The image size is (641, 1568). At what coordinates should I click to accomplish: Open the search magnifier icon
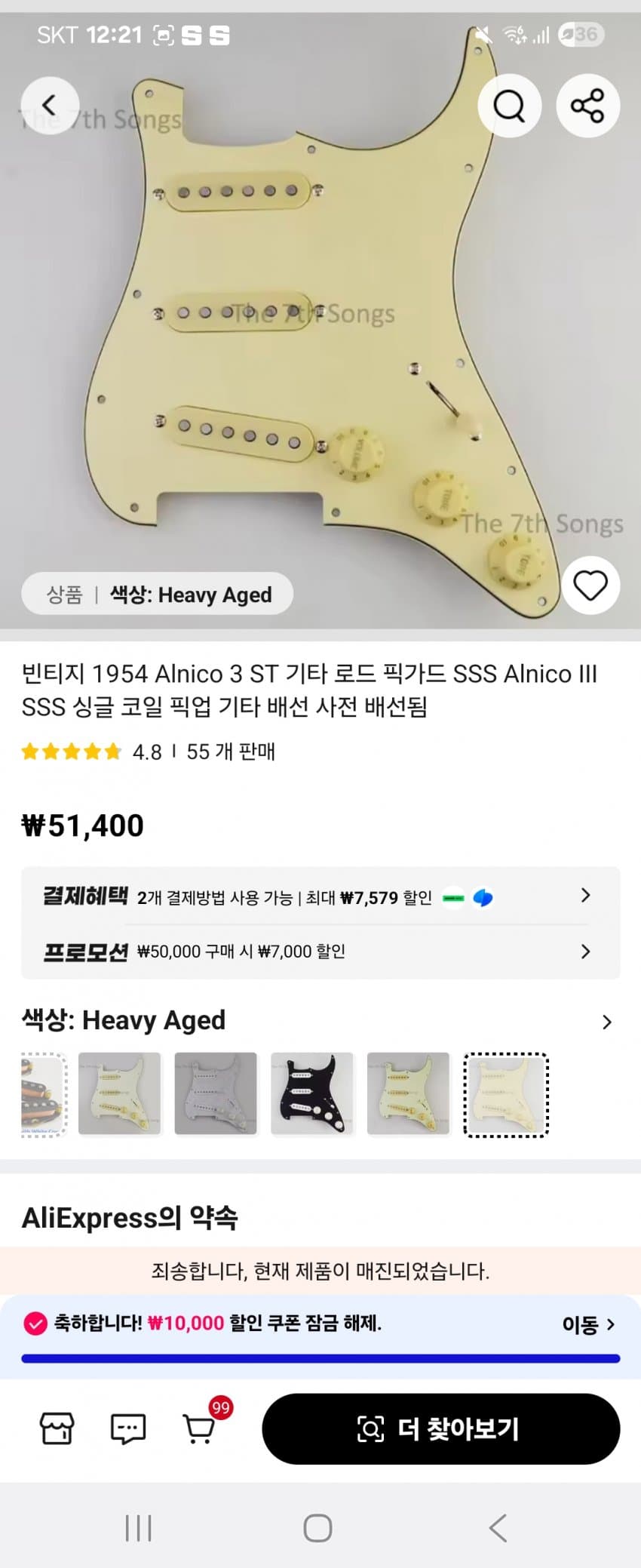click(509, 106)
